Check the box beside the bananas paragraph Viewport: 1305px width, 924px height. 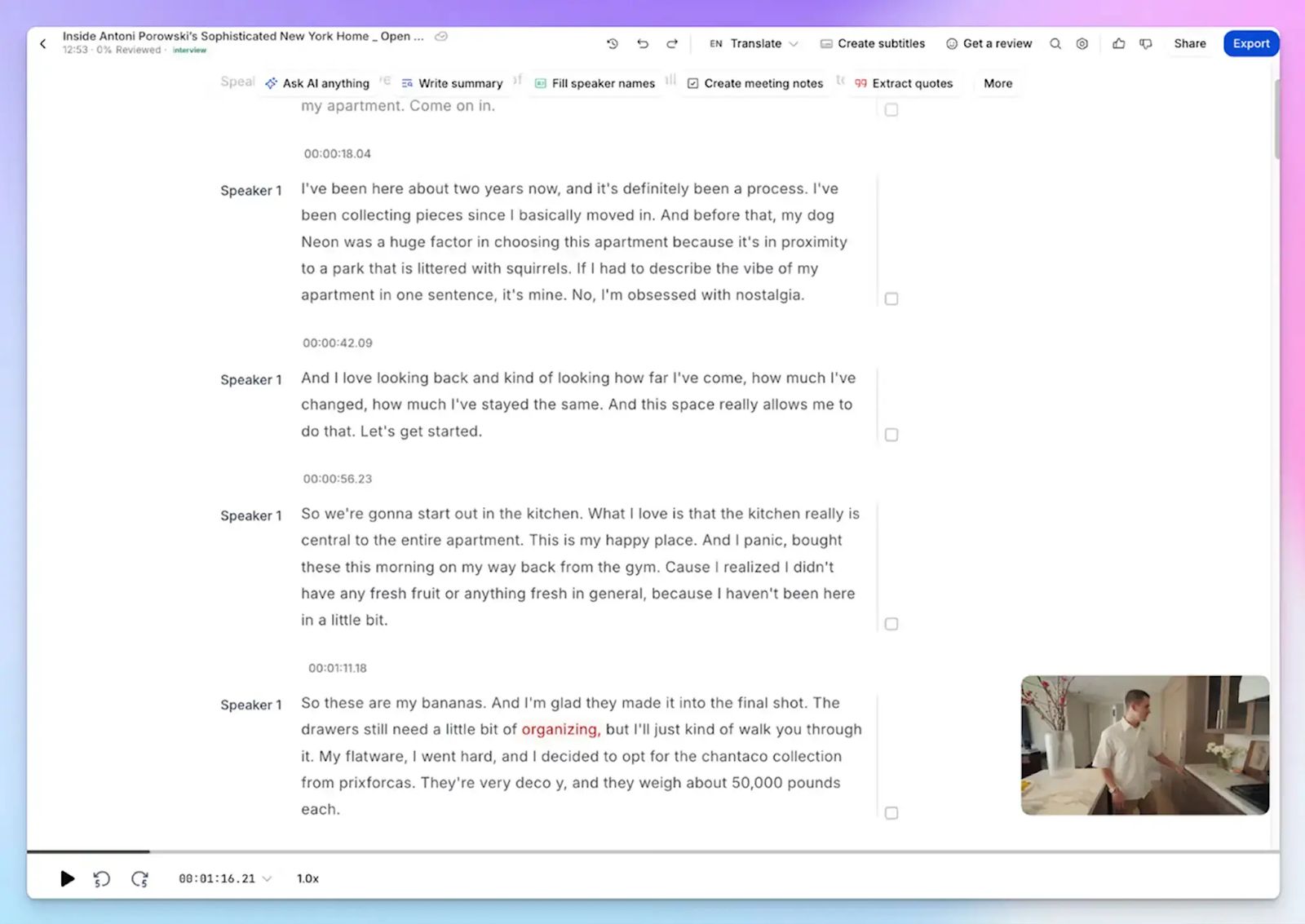[891, 812]
